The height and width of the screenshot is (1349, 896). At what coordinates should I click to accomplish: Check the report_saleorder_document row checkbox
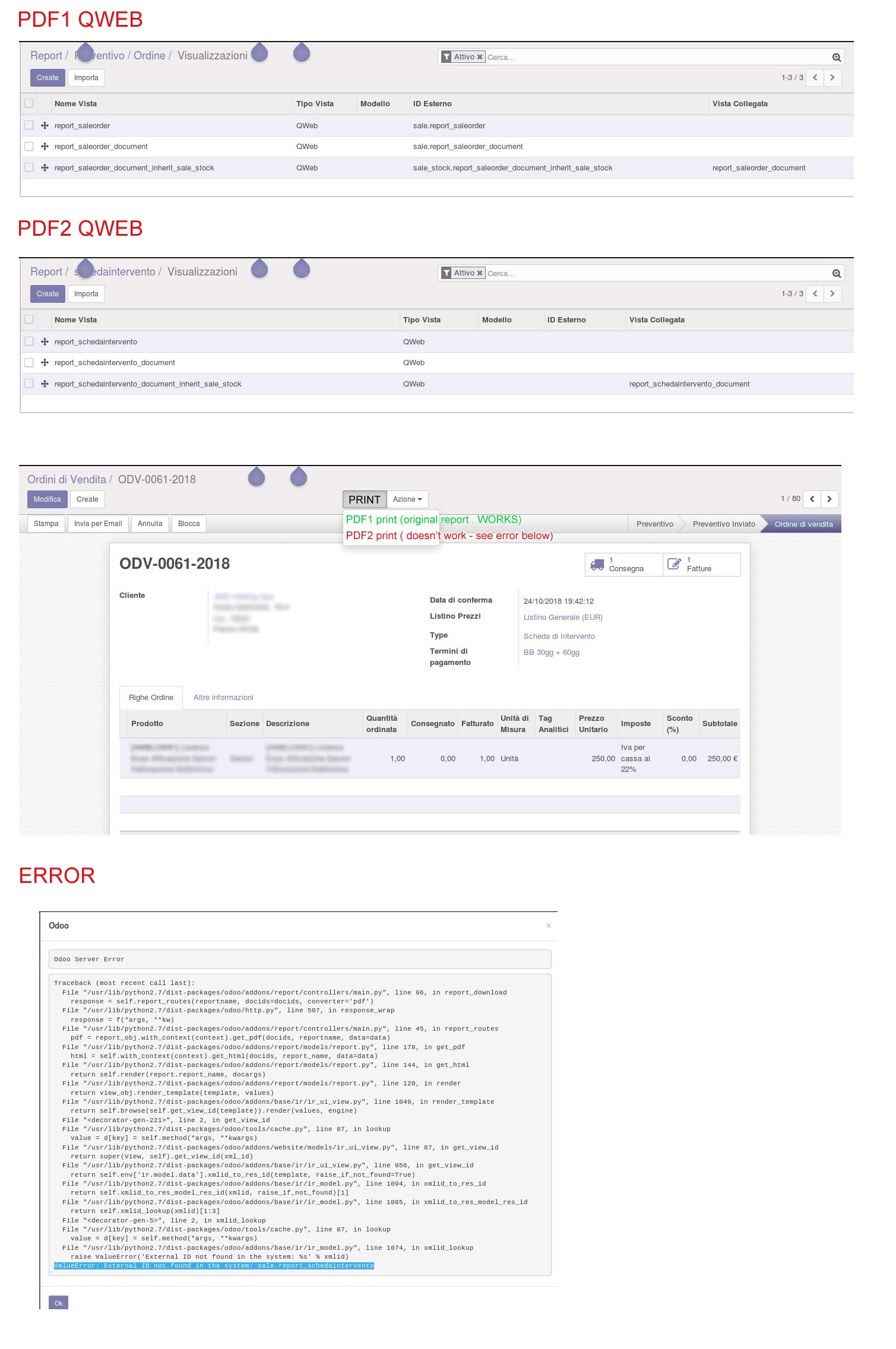pyautogui.click(x=29, y=146)
